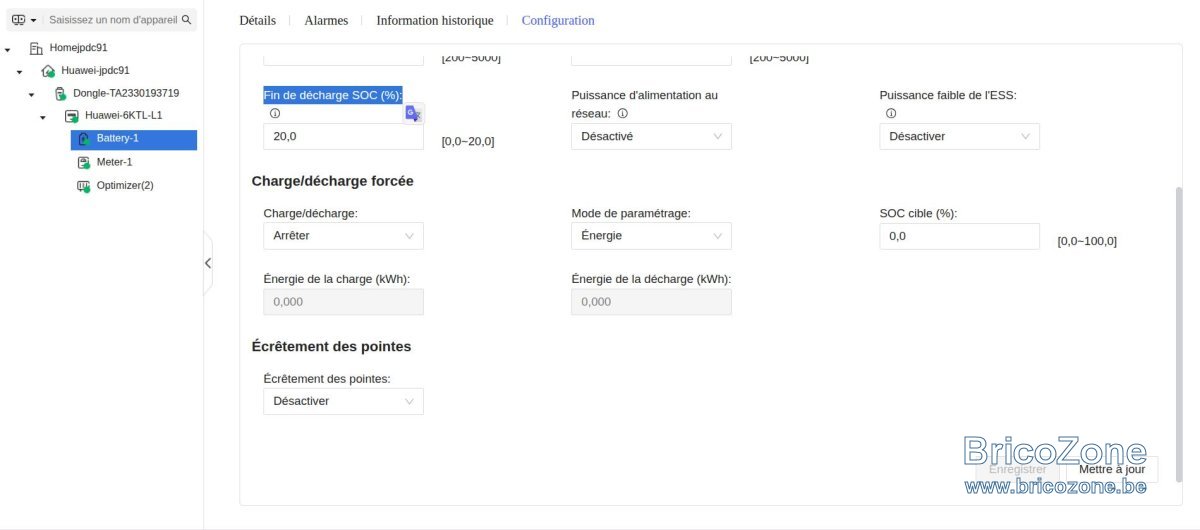Select Battery-1 in the device tree
This screenshot has height=530, width=1200.
click(134, 139)
